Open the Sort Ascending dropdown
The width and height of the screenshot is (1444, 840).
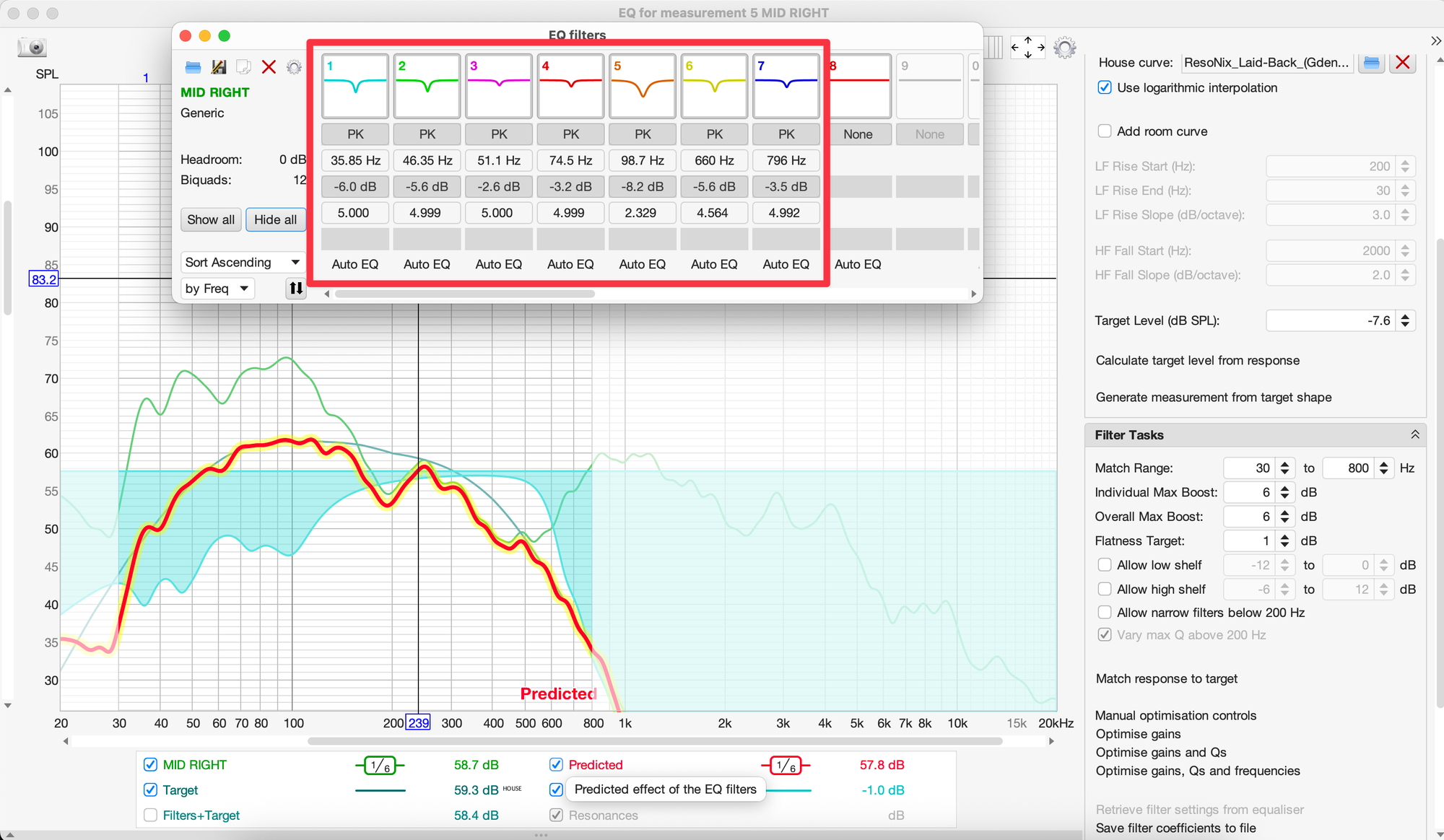pyautogui.click(x=242, y=262)
